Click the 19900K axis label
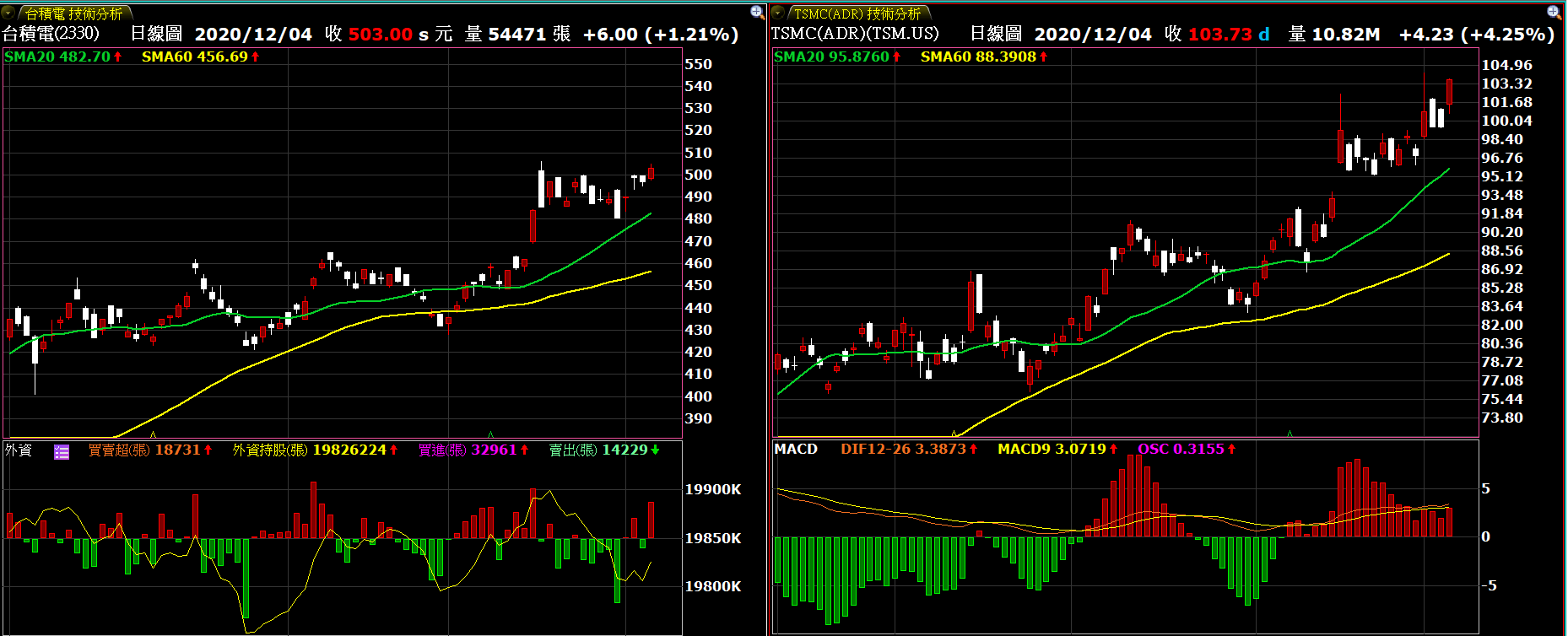Viewport: 1568px width, 636px height. [712, 489]
